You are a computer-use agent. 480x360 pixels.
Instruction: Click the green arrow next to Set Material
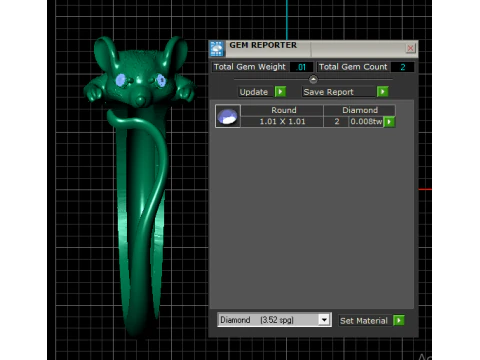(x=399, y=320)
